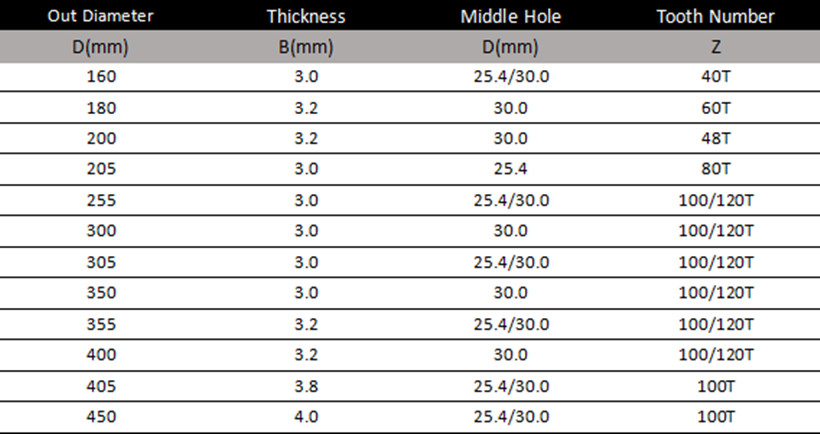Select the 160 diameter cell

coord(101,77)
